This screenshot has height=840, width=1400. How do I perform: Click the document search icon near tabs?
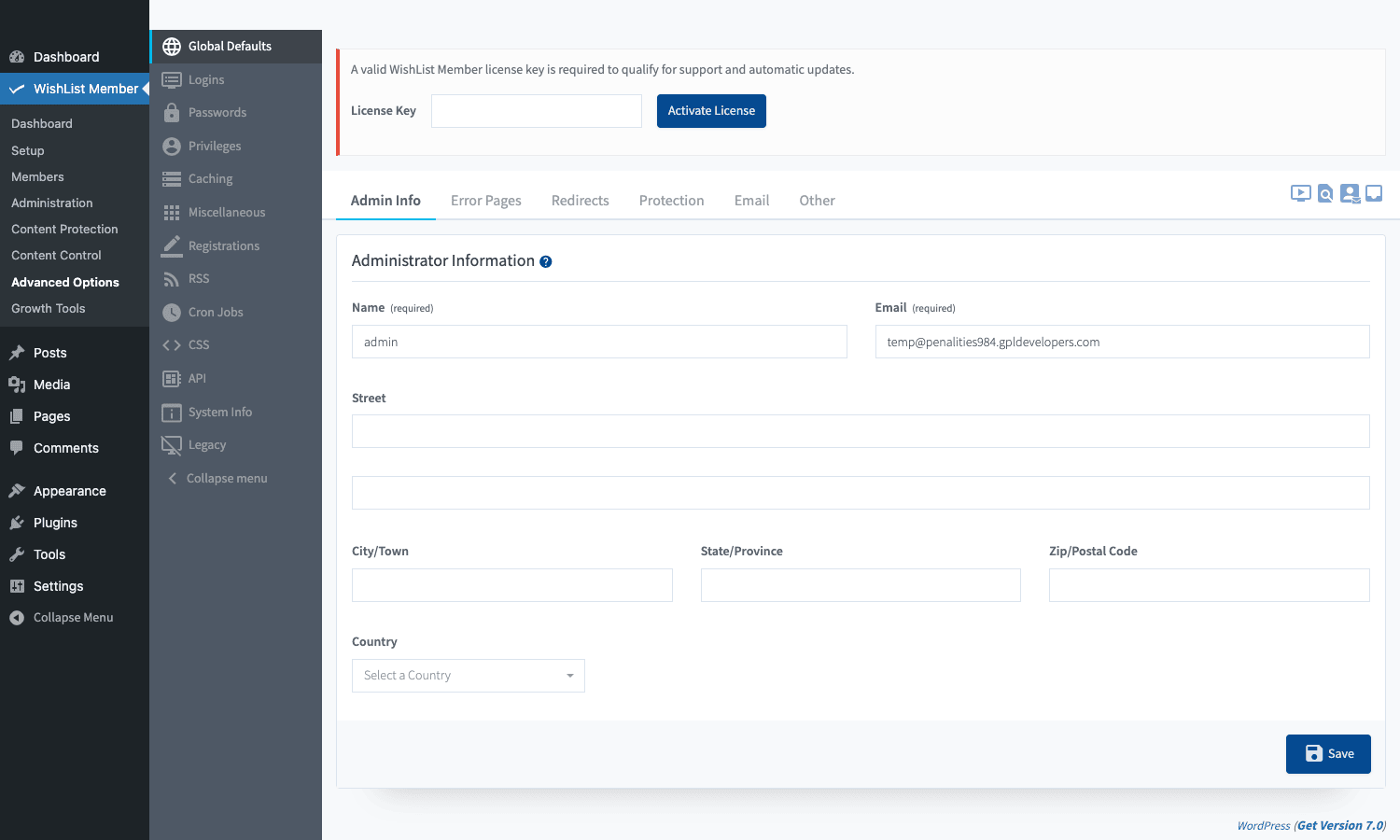click(x=1325, y=193)
